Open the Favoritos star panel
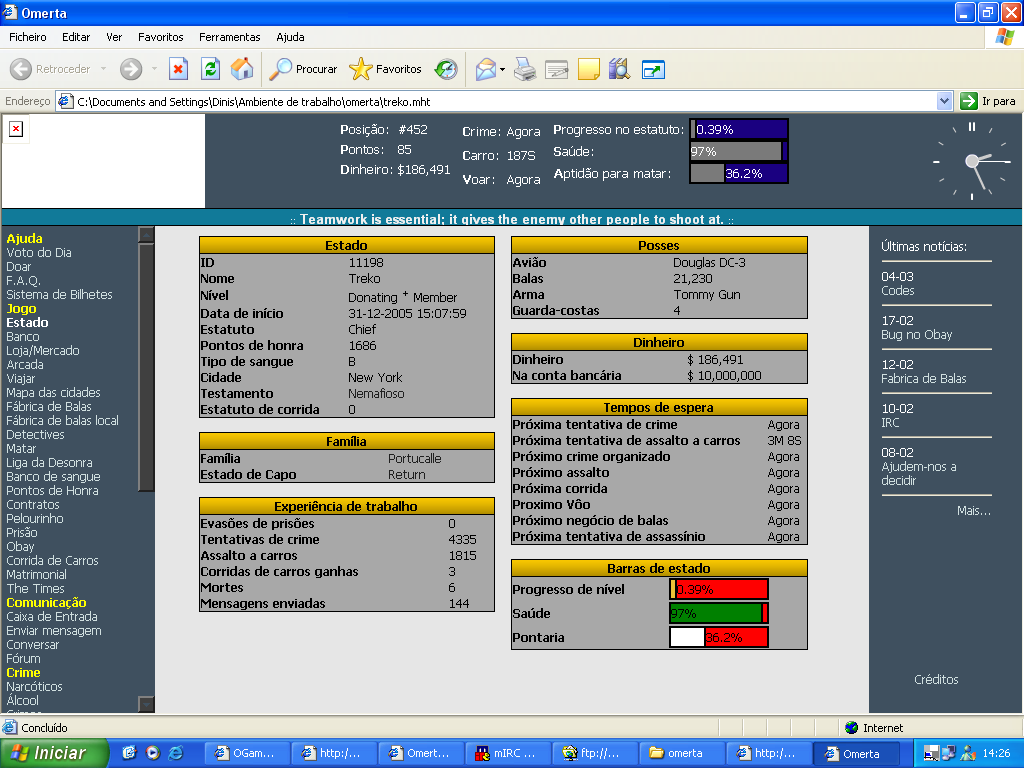Image resolution: width=1024 pixels, height=768 pixels. point(386,69)
